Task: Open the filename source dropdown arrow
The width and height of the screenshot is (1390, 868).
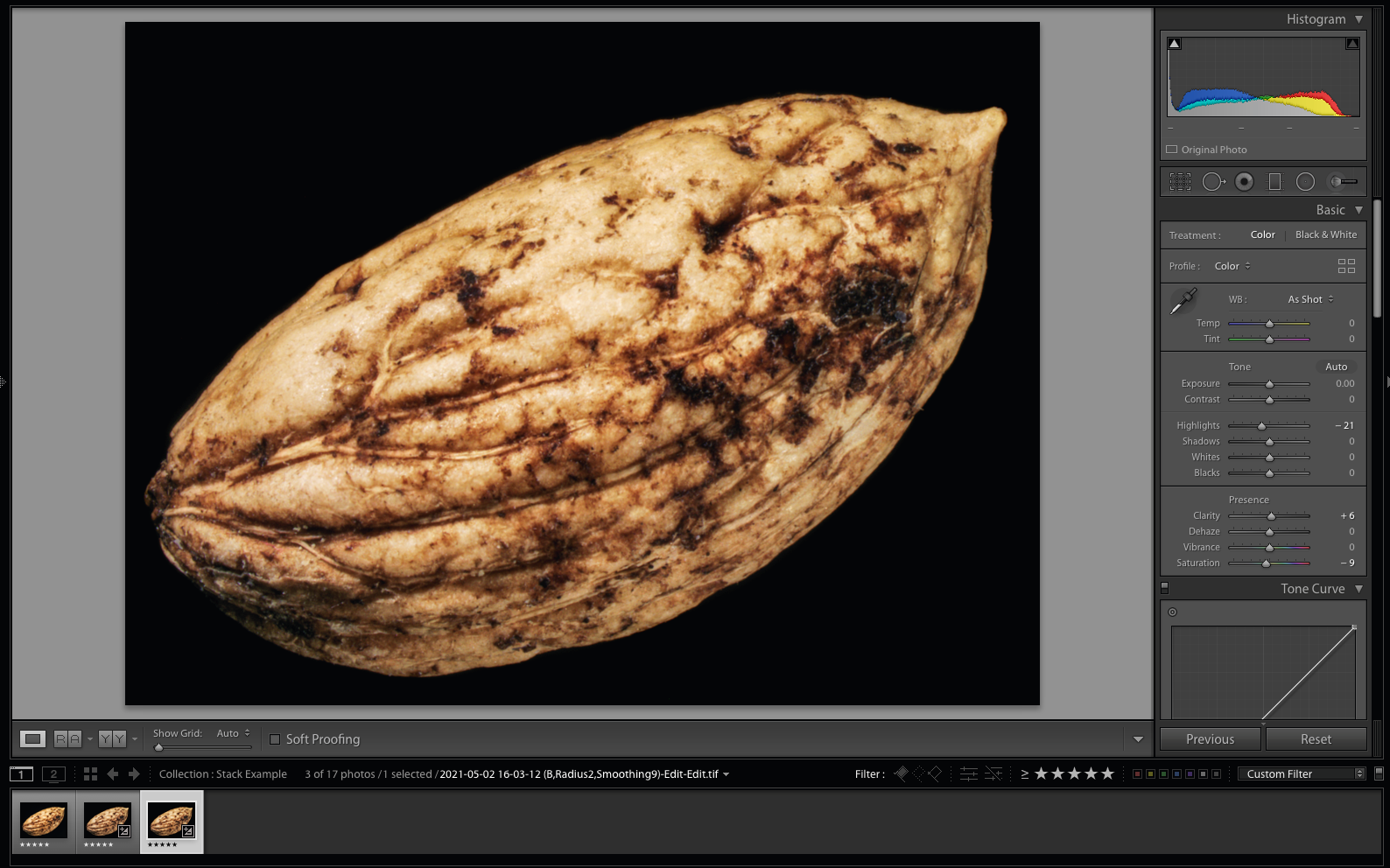Action: 726,774
